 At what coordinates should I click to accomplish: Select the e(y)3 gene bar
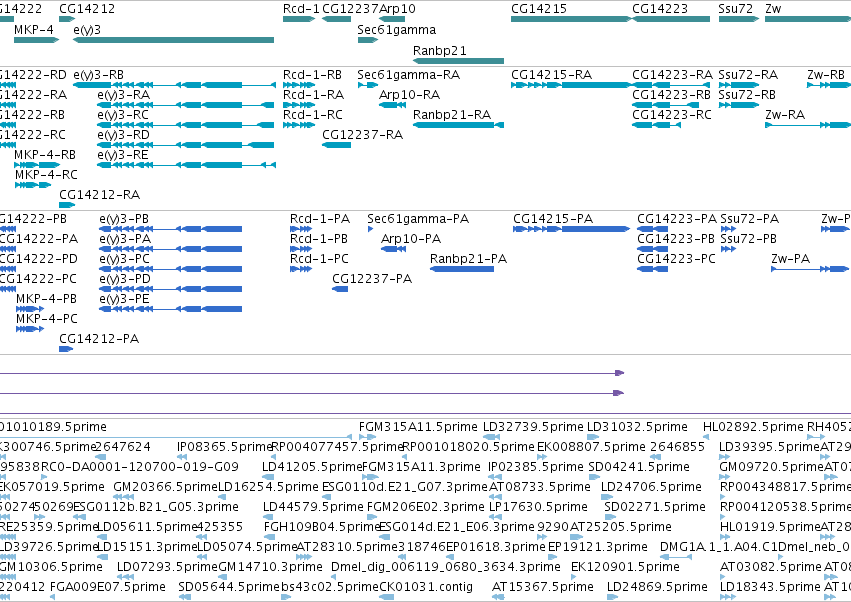pos(174,40)
